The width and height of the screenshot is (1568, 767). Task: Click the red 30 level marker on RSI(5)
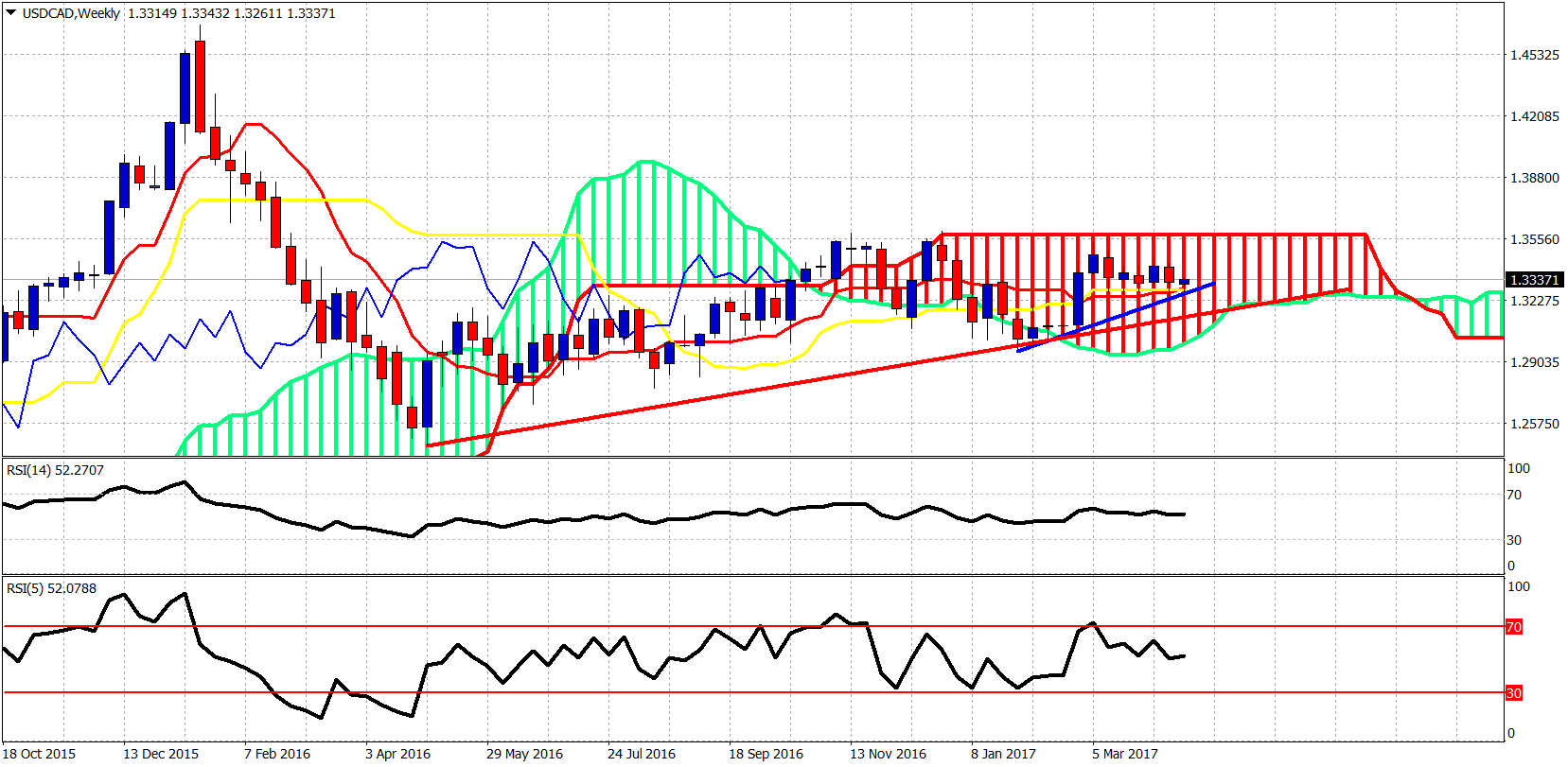tap(1514, 693)
